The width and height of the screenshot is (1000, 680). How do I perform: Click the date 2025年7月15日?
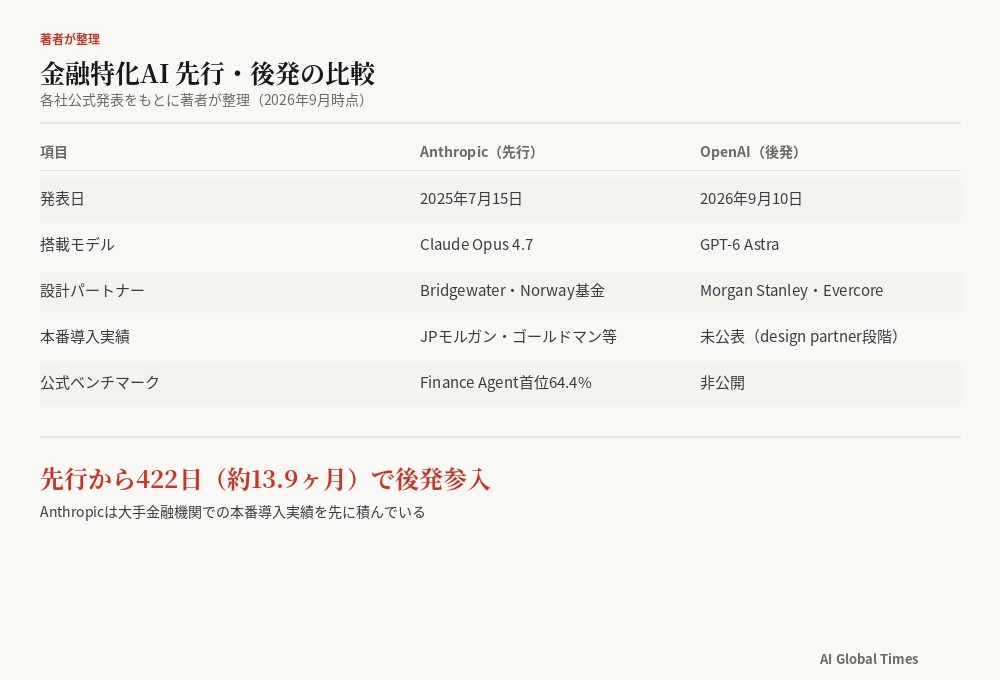471,198
